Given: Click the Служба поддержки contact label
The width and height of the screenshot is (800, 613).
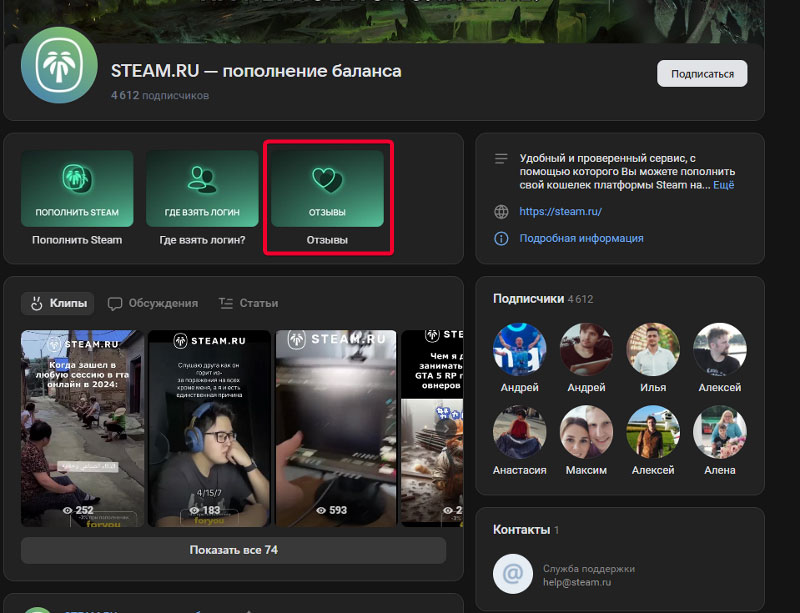Looking at the screenshot, I should 589,569.
